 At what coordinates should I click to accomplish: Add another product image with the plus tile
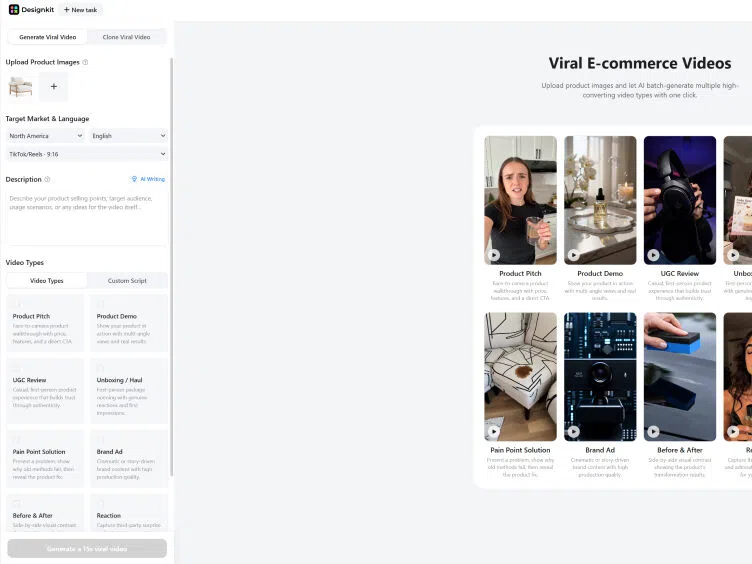(x=54, y=87)
